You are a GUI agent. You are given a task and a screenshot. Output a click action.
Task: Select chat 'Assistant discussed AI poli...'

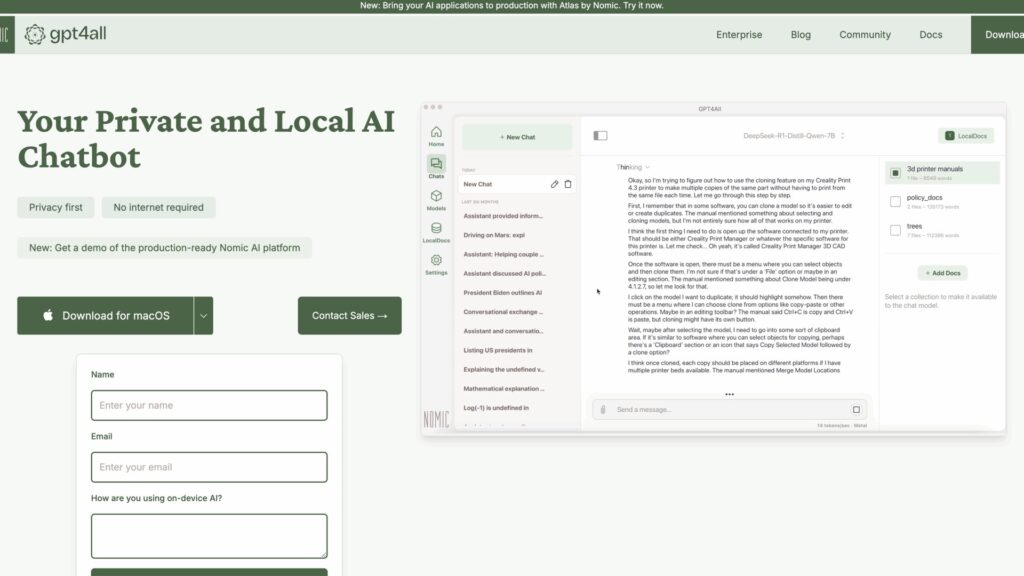coord(504,274)
